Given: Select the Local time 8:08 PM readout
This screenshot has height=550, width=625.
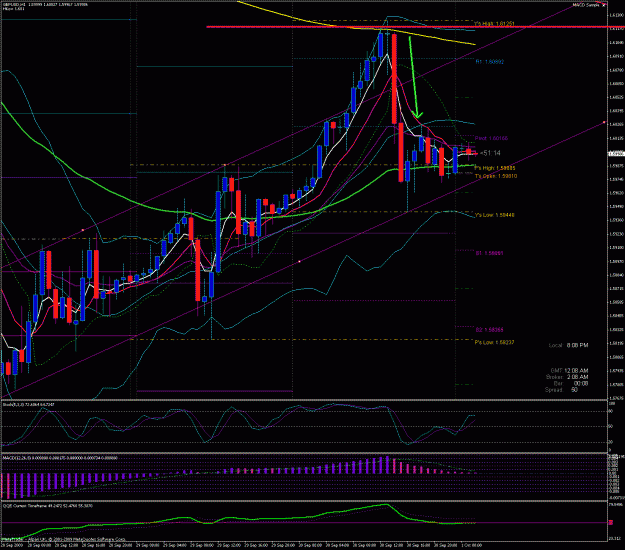Looking at the screenshot, I should pyautogui.click(x=568, y=345).
